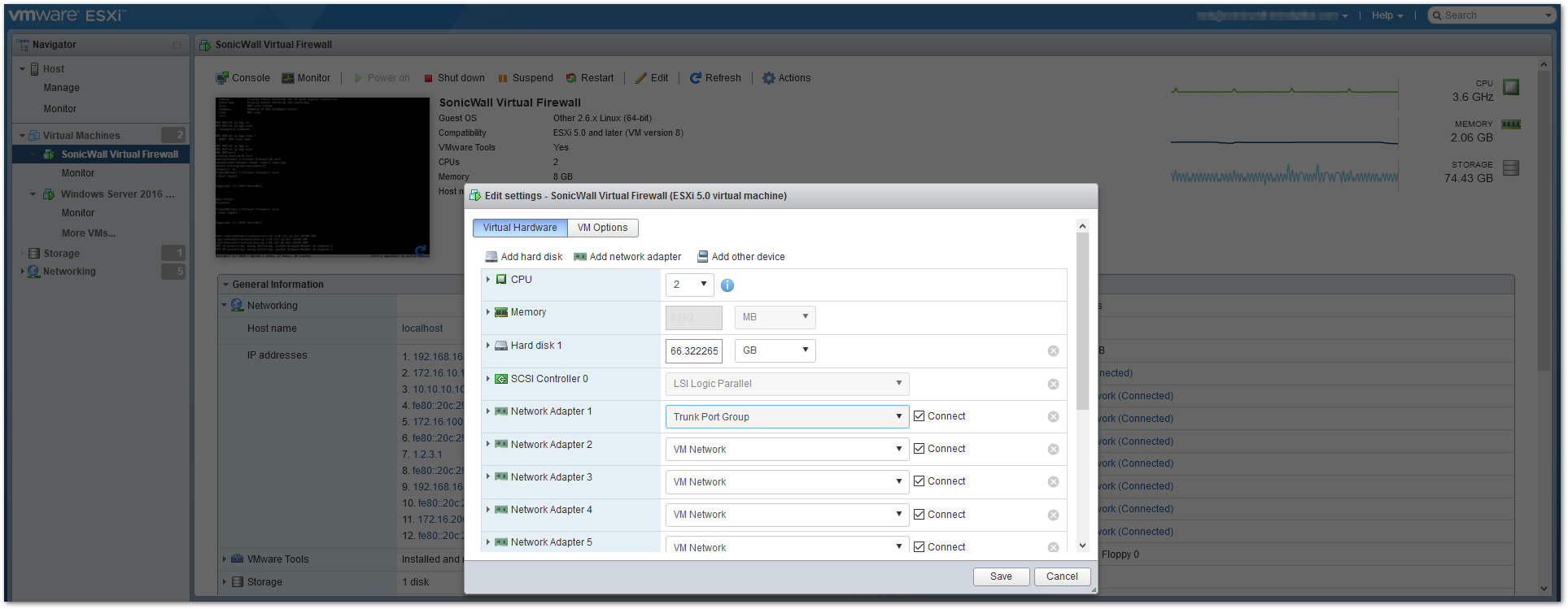Viewport: 1568px width, 609px height.
Task: Select Windows Server 2016 VM
Action: (117, 194)
